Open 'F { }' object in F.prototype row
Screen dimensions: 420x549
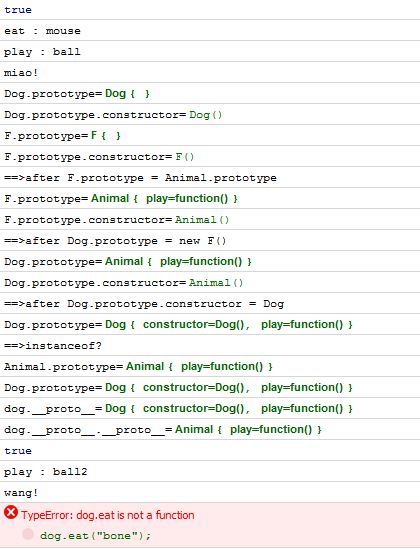tap(106, 135)
